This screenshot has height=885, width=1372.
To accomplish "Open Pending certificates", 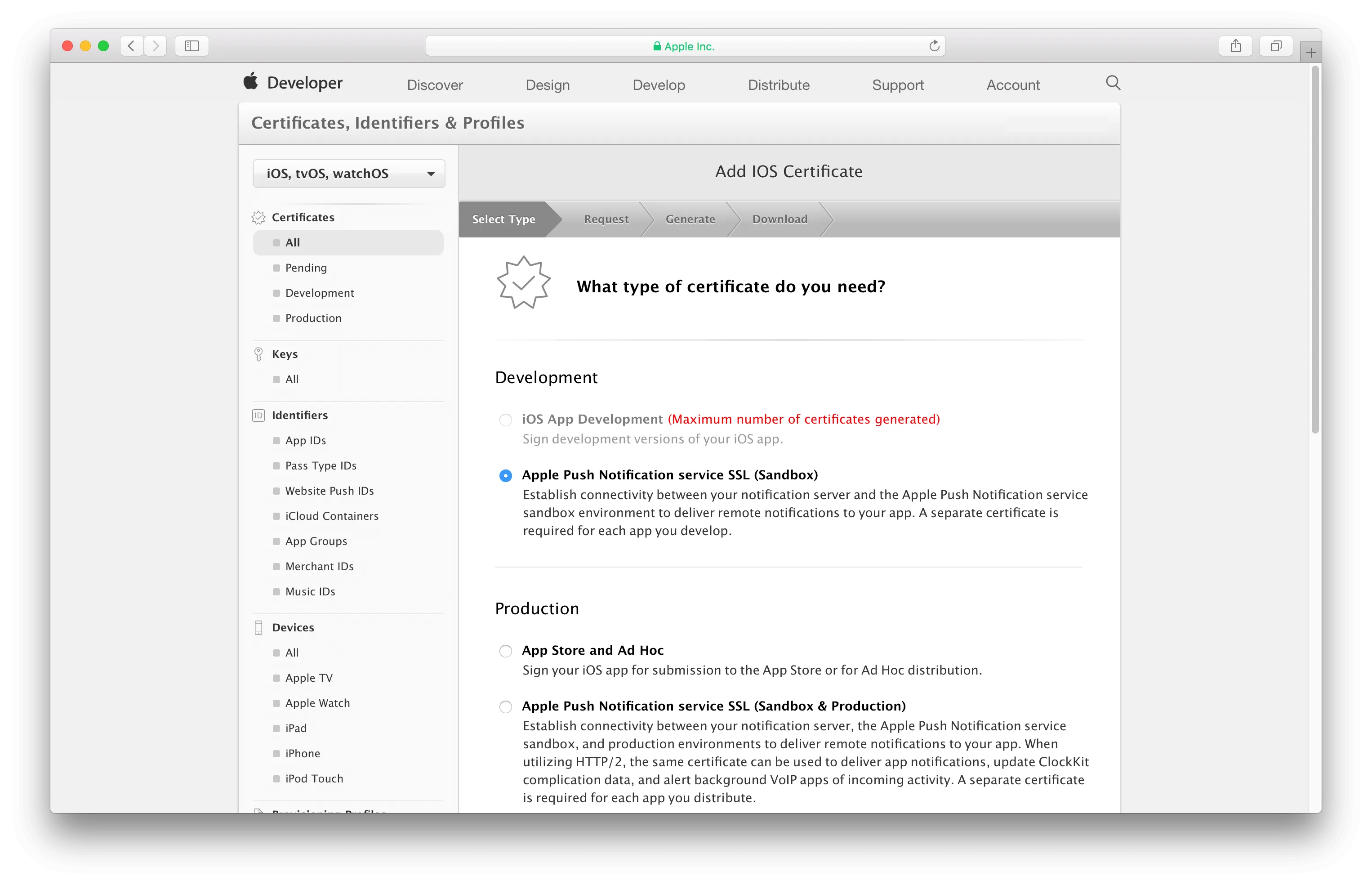I will coord(306,268).
